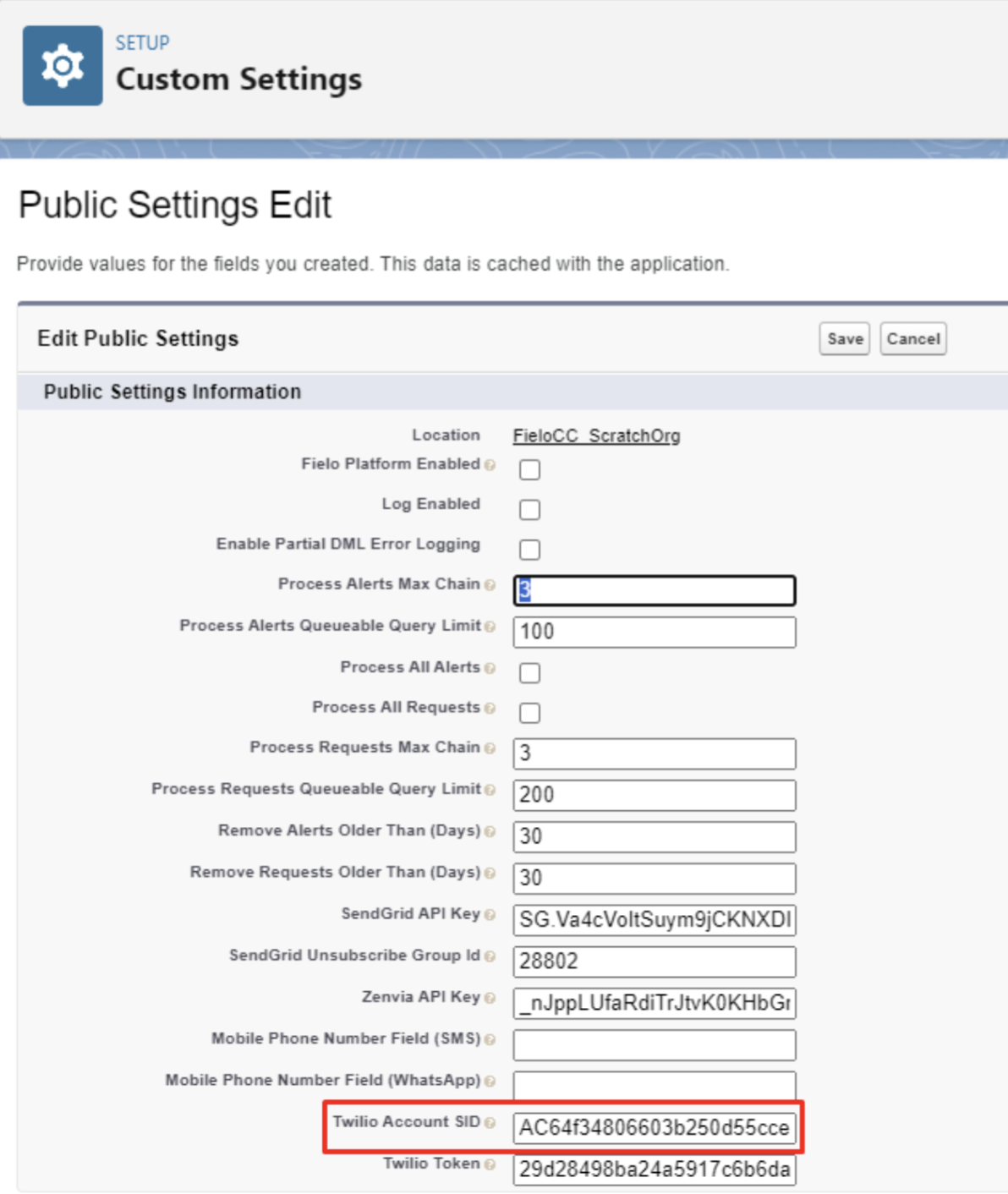Focus the Twilio Account SID field

[654, 1128]
